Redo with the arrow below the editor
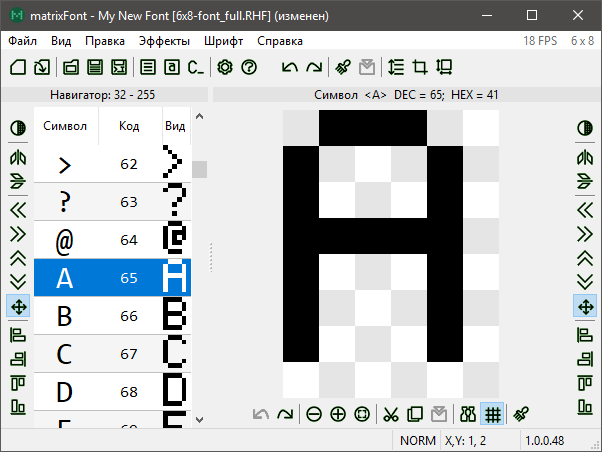 (x=285, y=414)
